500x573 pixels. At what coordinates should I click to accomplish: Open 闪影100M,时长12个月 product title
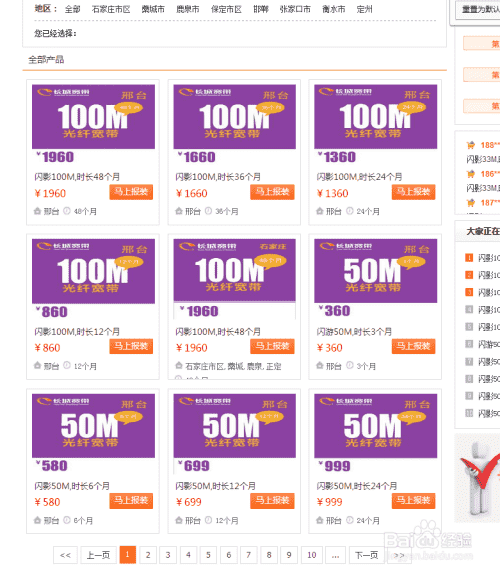[x=77, y=331]
